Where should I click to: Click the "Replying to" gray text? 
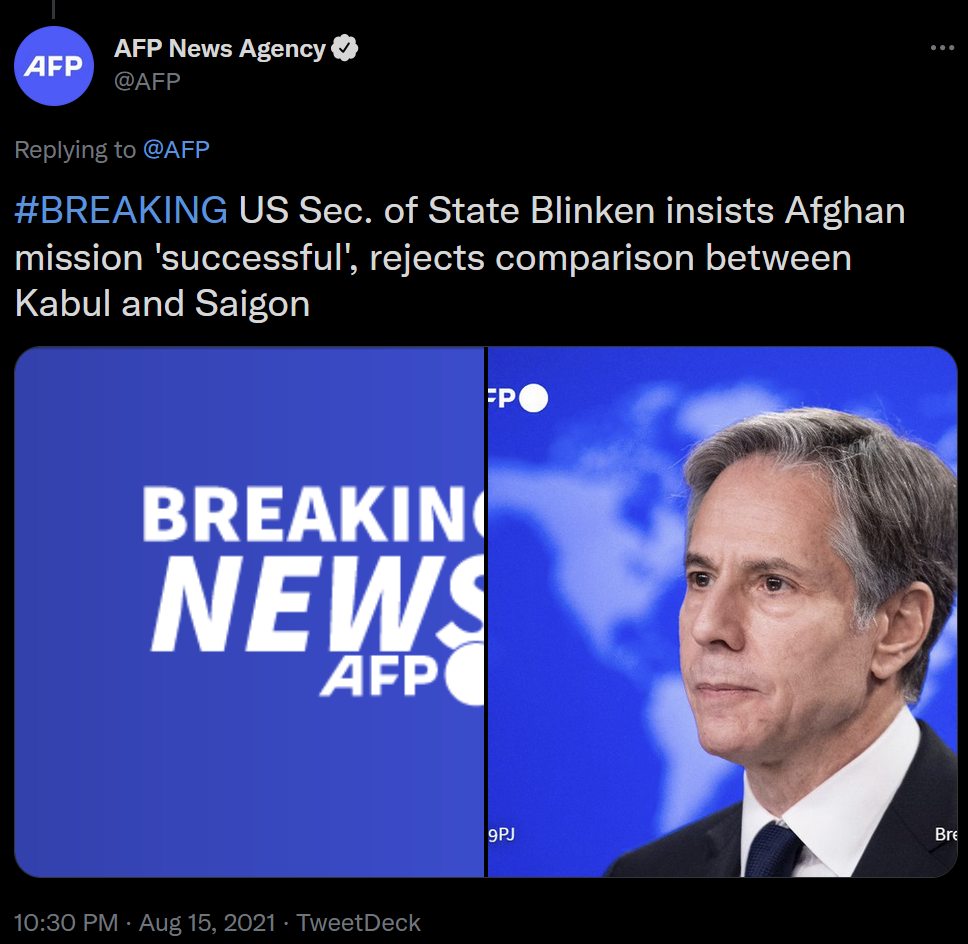click(75, 150)
